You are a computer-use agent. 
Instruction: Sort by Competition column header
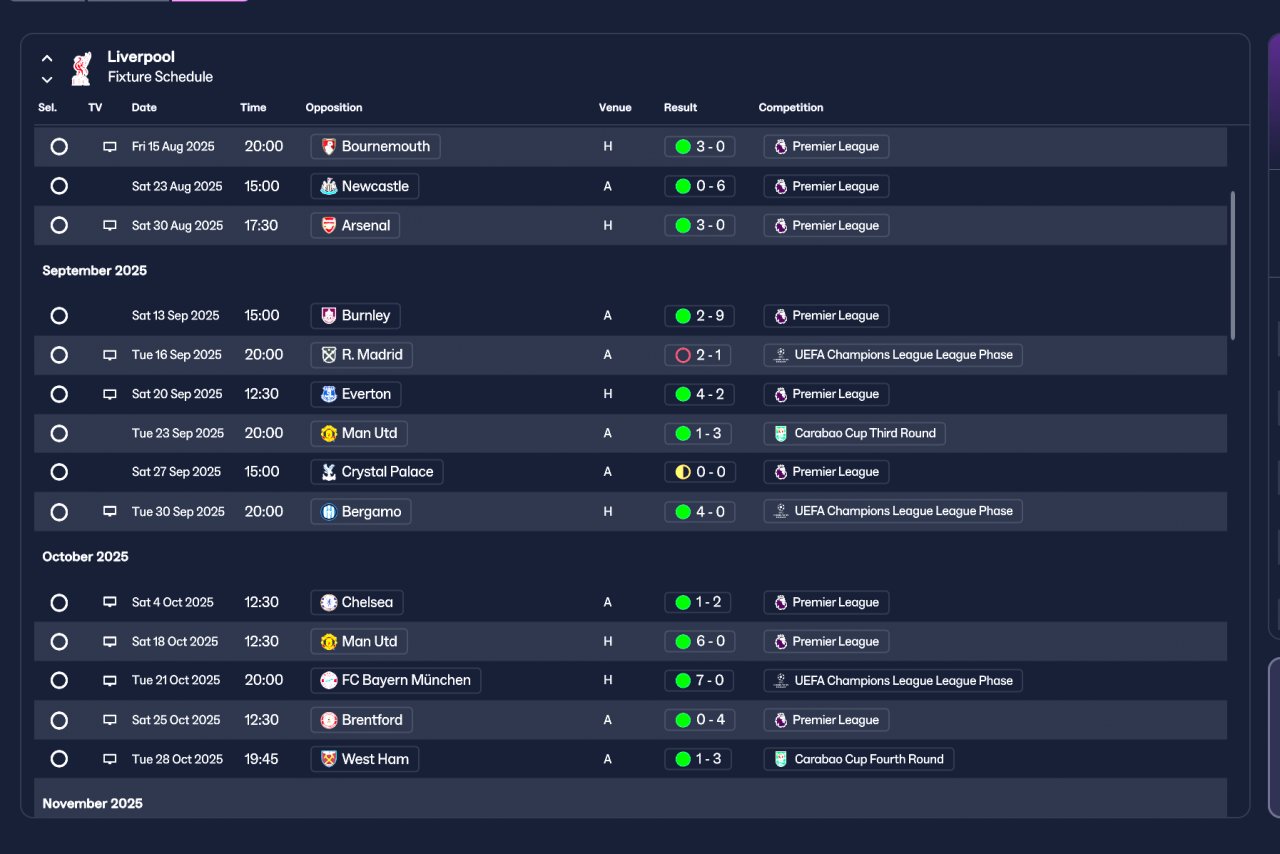point(791,107)
